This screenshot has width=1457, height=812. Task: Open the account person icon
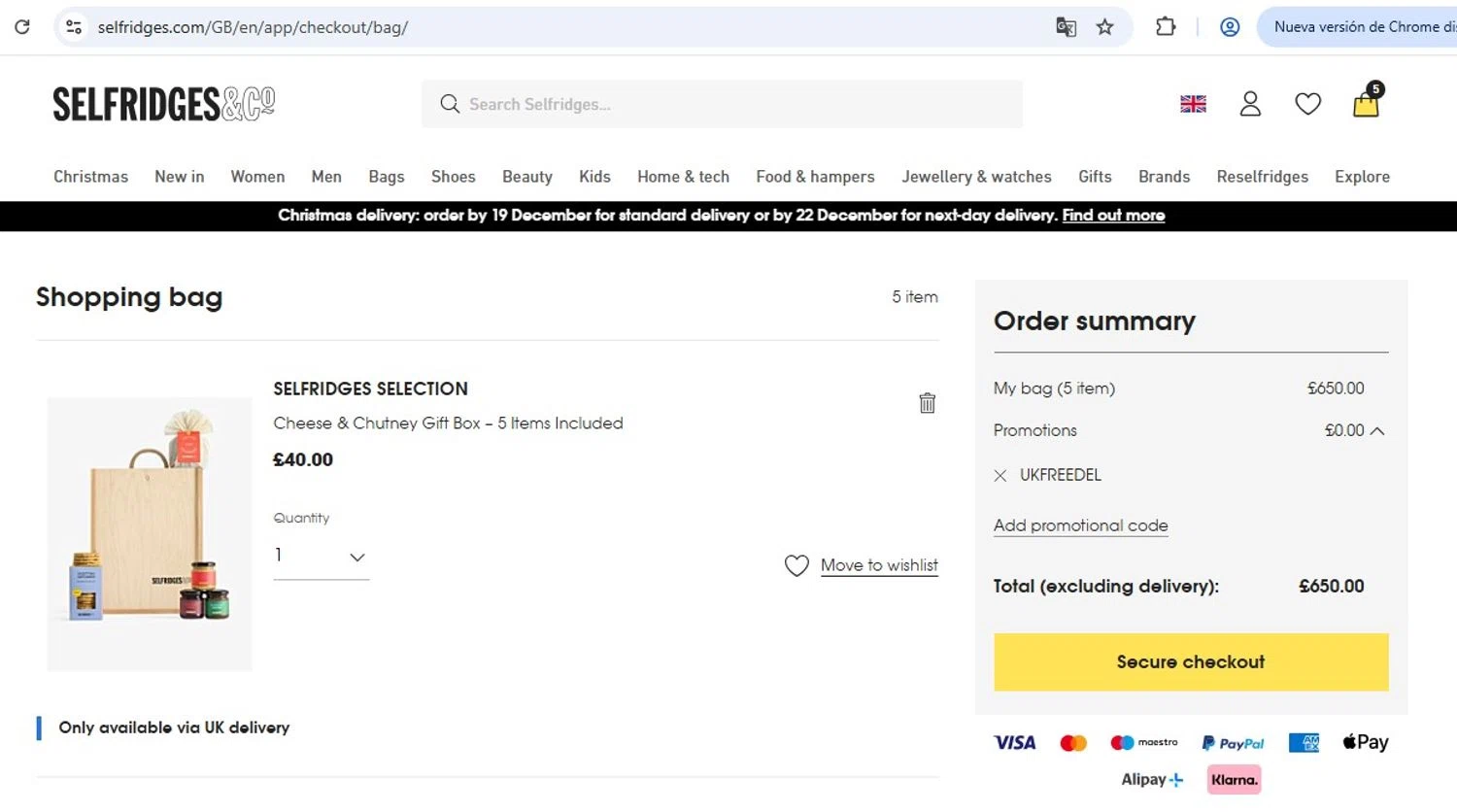coord(1250,104)
